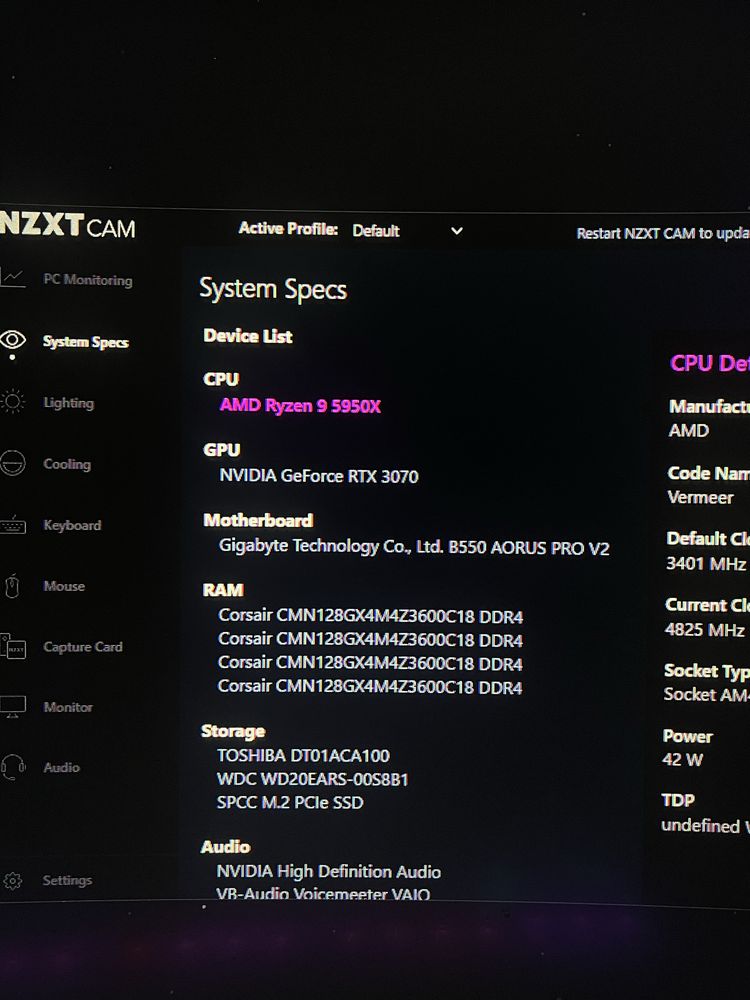Click the Keyboard icon in sidebar
The width and height of the screenshot is (750, 1000).
tap(12, 526)
